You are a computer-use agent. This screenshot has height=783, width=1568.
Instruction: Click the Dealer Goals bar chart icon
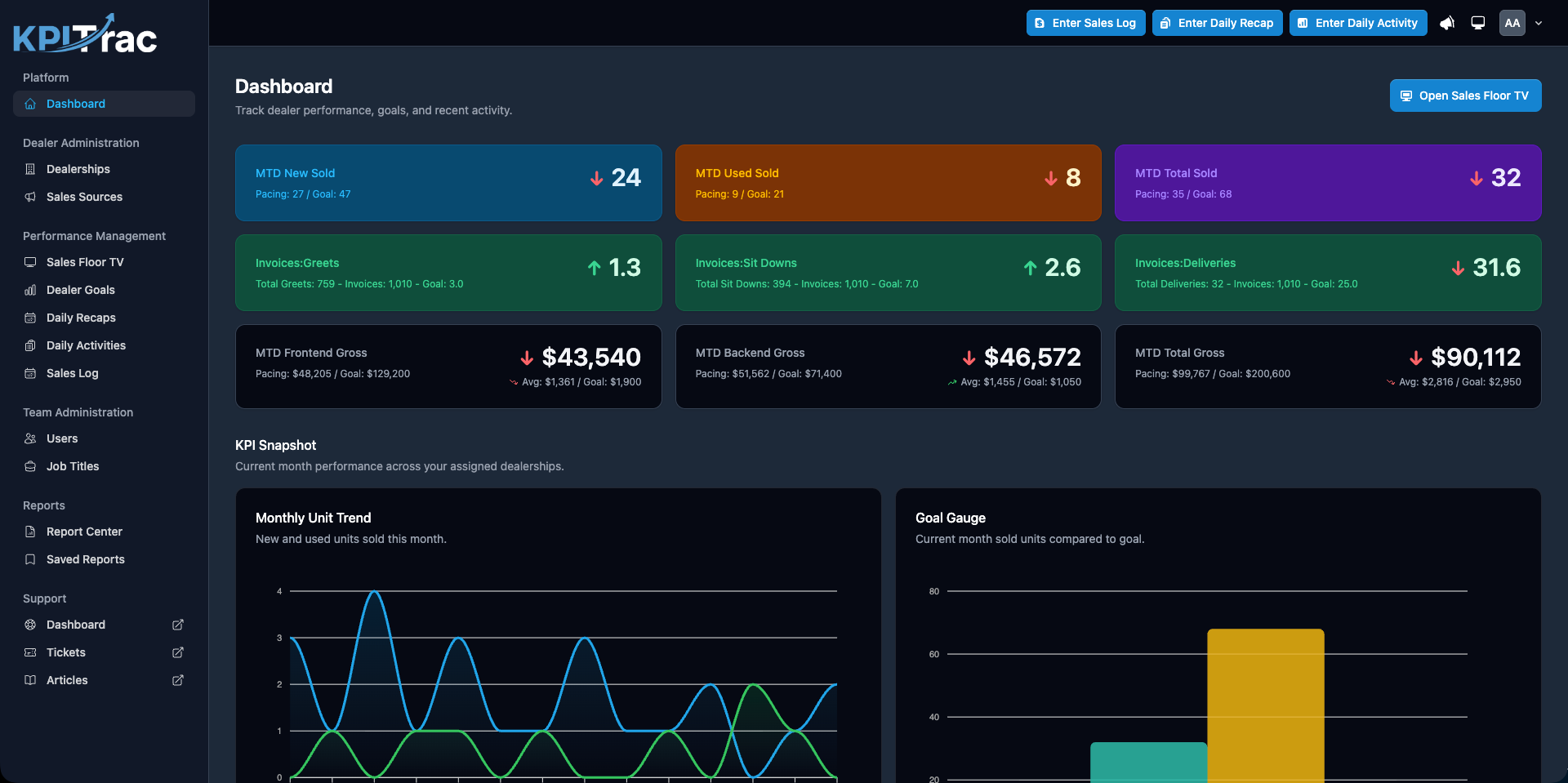[30, 290]
